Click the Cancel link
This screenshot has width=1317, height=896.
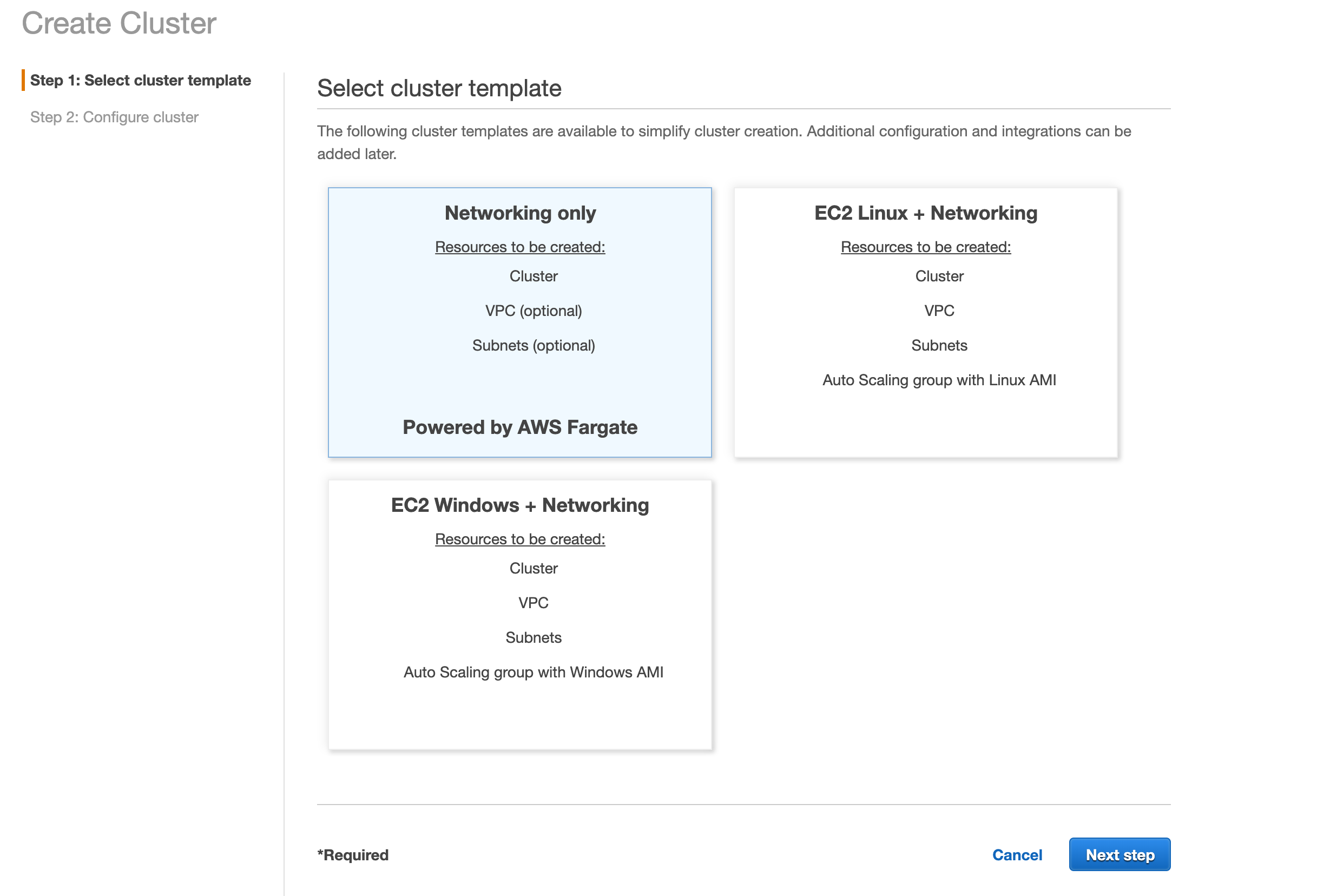point(1017,855)
